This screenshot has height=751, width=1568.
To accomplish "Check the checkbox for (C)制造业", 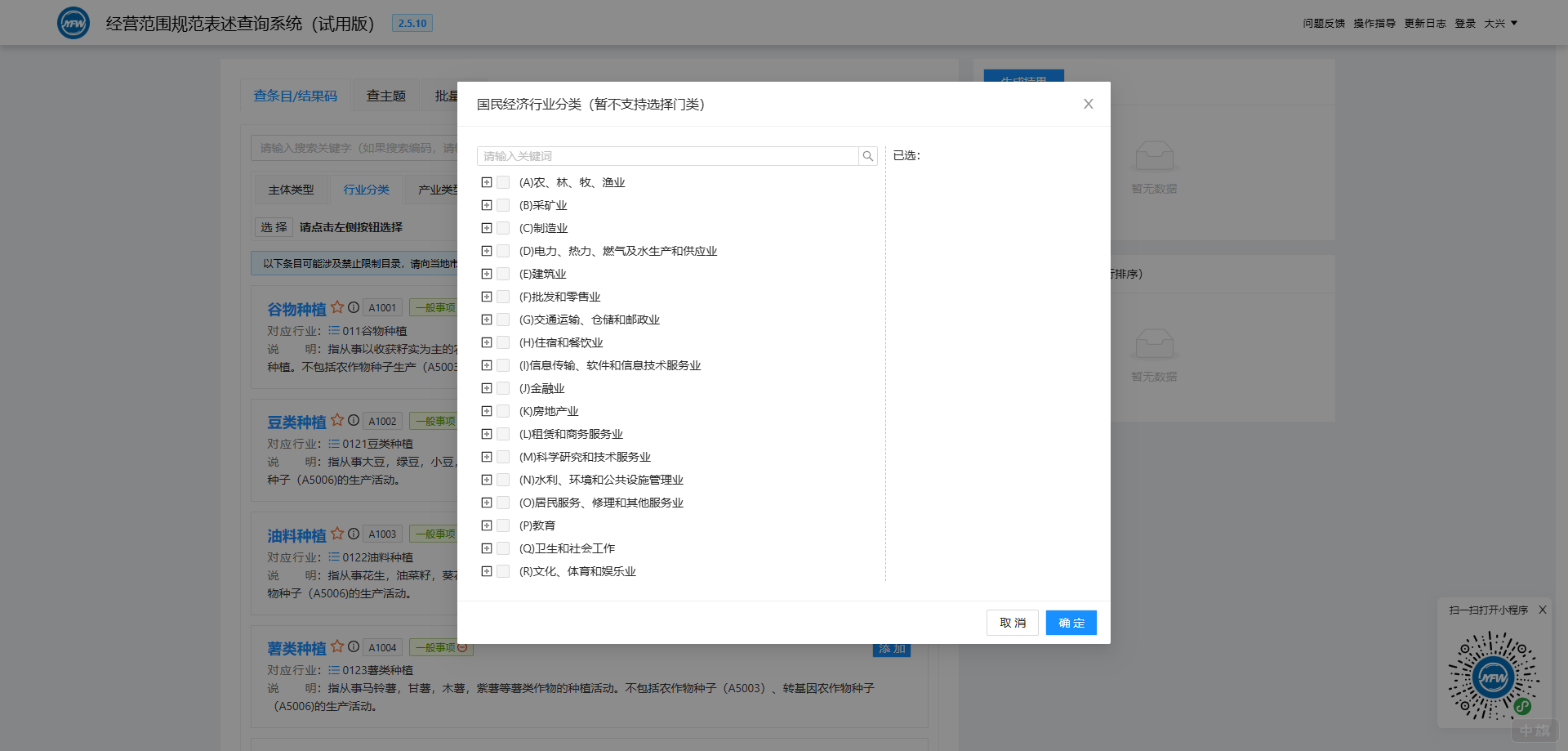I will (503, 228).
